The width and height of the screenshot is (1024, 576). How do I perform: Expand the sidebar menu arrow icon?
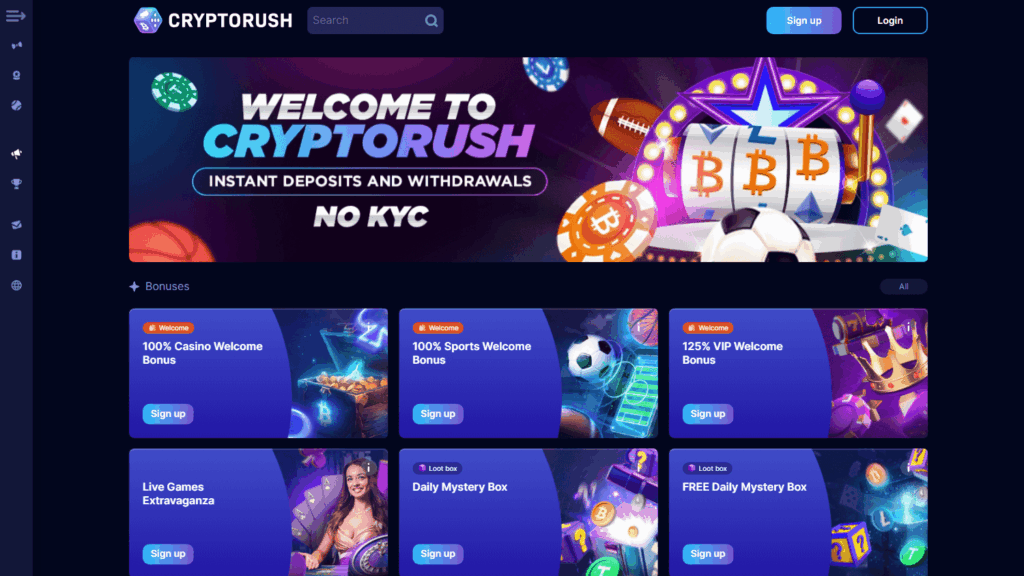(16, 16)
